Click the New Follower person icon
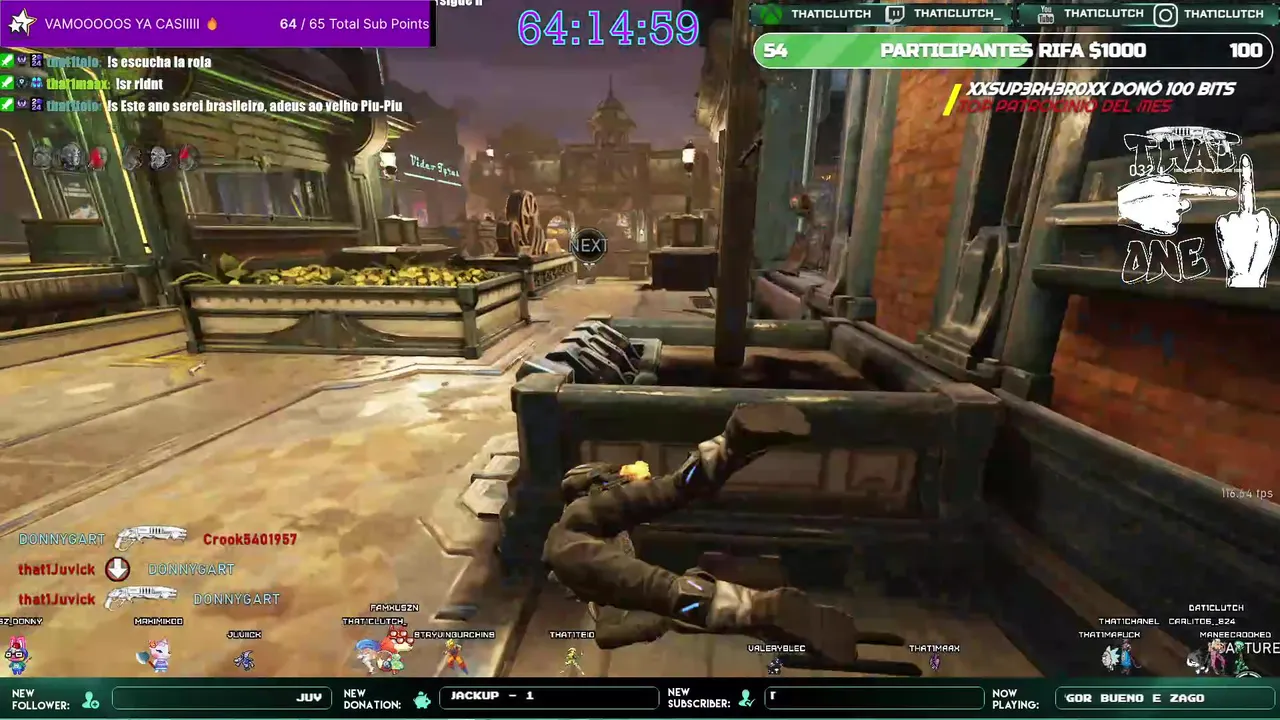Screen dimensions: 1280x720 [x=91, y=700]
